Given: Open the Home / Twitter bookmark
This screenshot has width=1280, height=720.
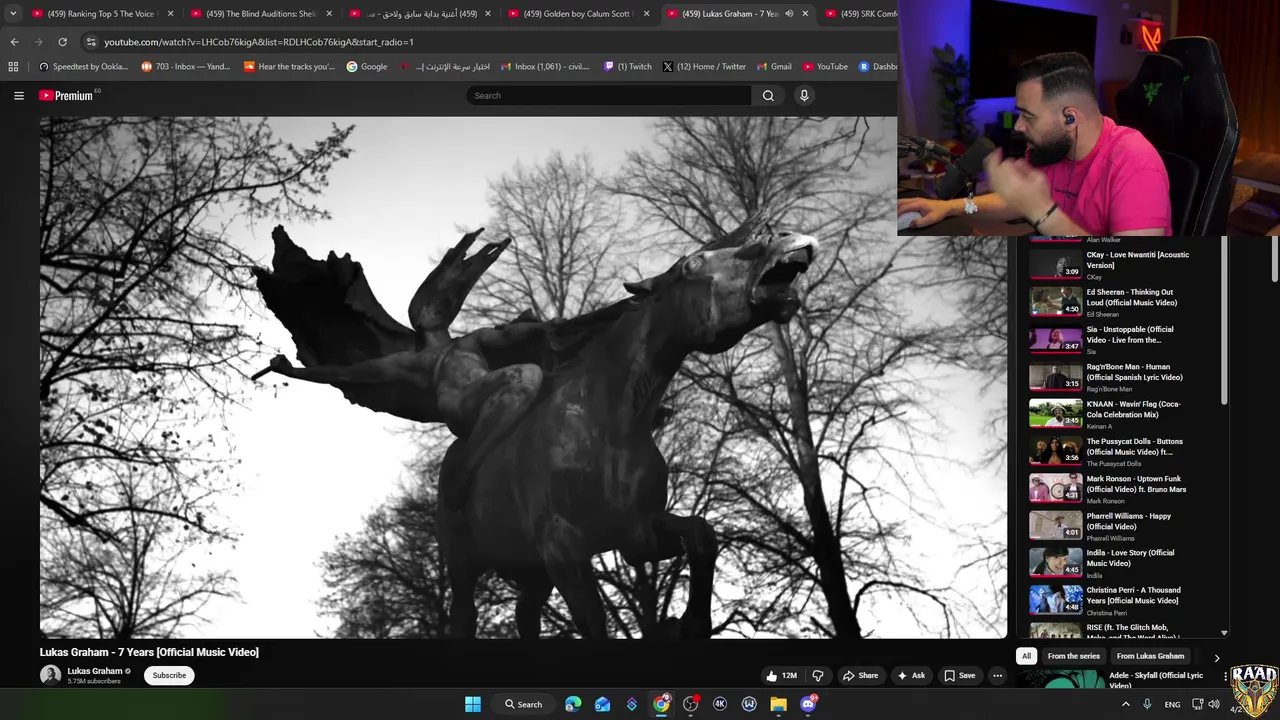Looking at the screenshot, I should (x=703, y=66).
